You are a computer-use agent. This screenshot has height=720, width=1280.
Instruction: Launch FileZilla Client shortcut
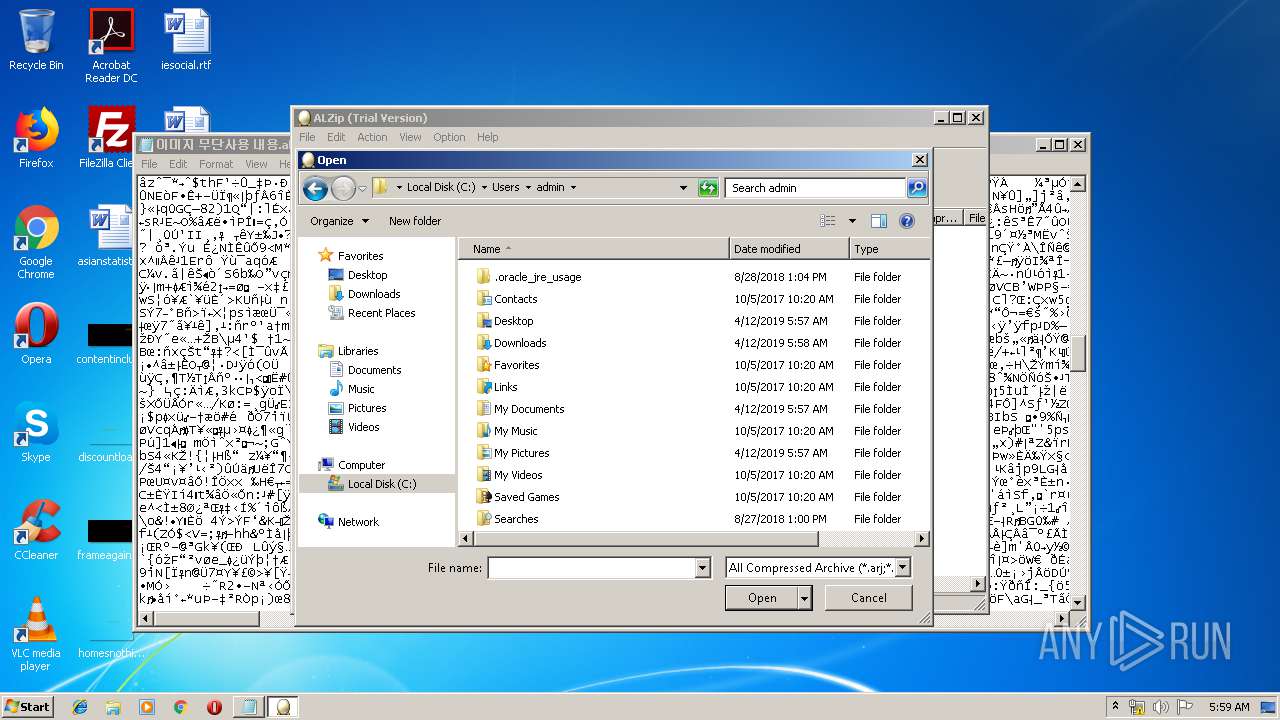coord(109,138)
